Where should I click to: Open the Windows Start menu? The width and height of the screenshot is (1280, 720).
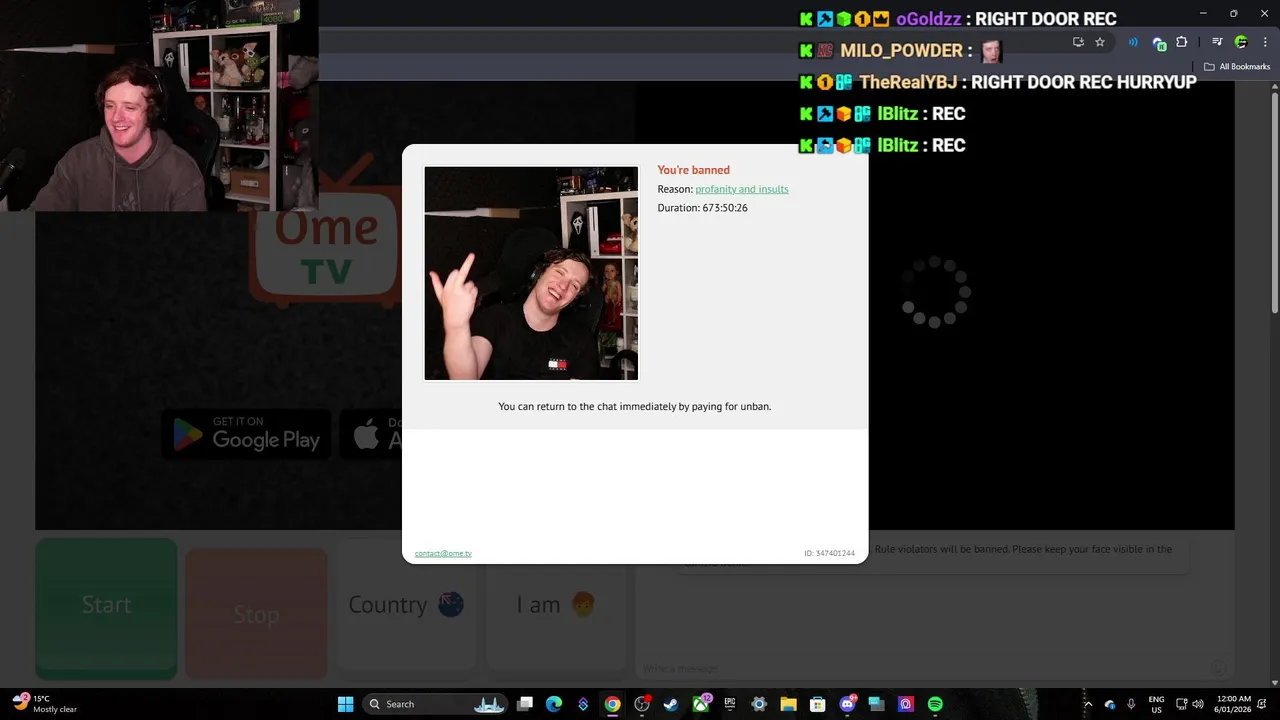coord(345,704)
